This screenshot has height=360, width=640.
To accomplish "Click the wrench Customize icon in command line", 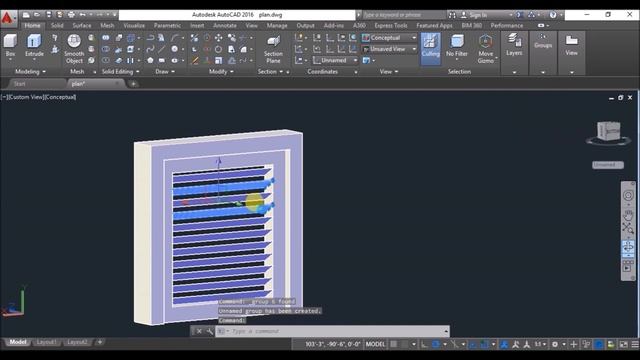I will (210, 331).
